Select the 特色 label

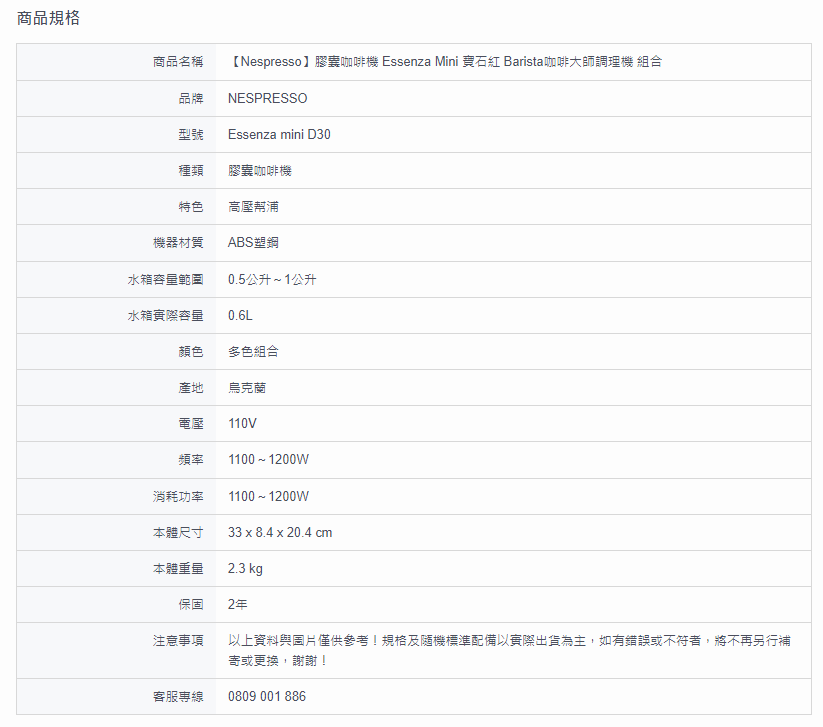[x=191, y=207]
